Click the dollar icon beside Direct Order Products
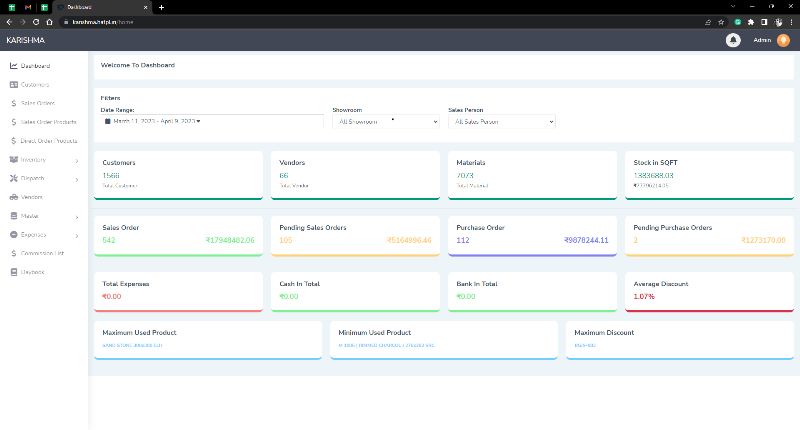The width and height of the screenshot is (800, 430). pyautogui.click(x=14, y=141)
